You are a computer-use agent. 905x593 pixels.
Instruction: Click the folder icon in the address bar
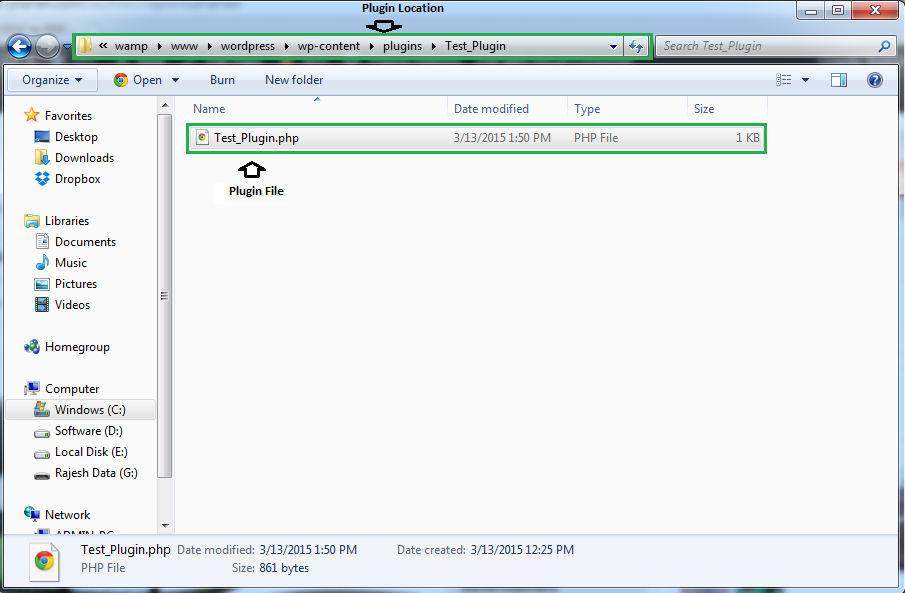click(85, 46)
